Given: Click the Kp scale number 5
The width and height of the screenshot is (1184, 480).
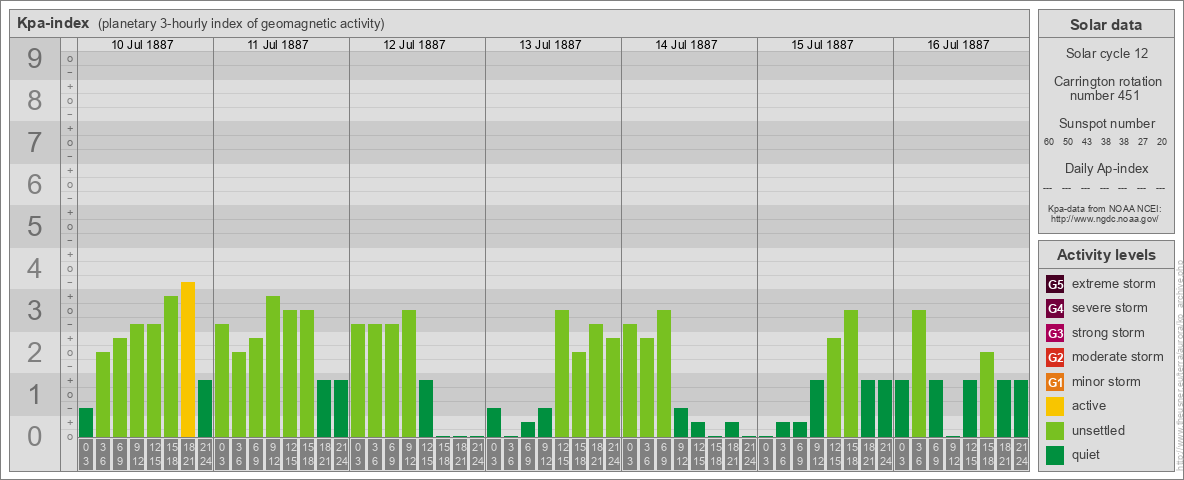Looking at the screenshot, I should click(x=34, y=226).
